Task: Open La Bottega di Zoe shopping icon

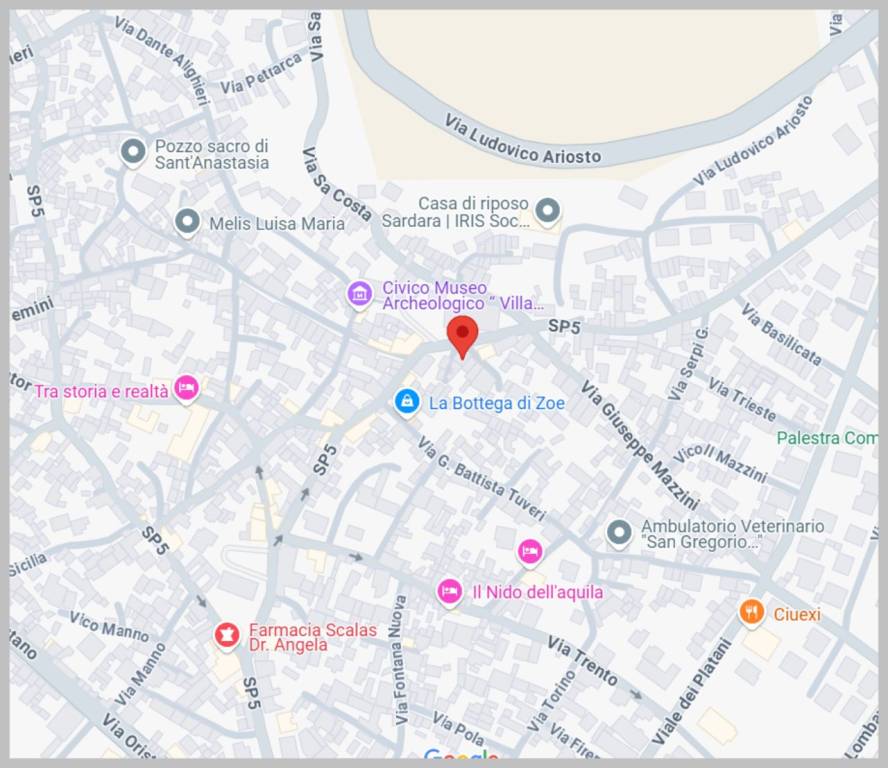Action: (x=407, y=402)
